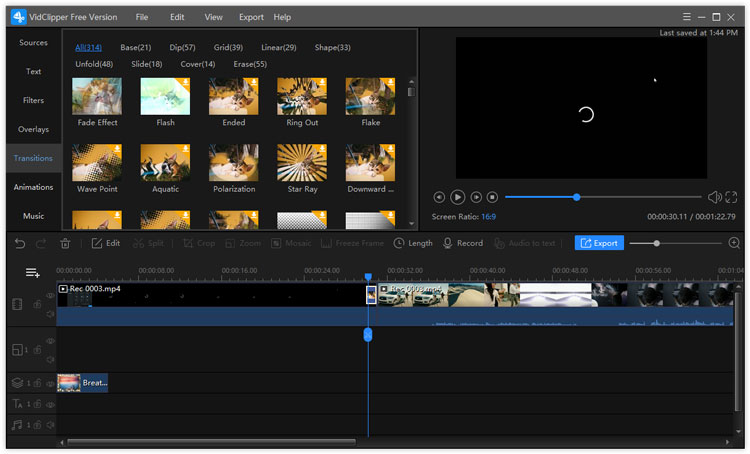Screen dimensions: 750x454
Task: Toggle visibility eye of main video track
Action: (50, 296)
